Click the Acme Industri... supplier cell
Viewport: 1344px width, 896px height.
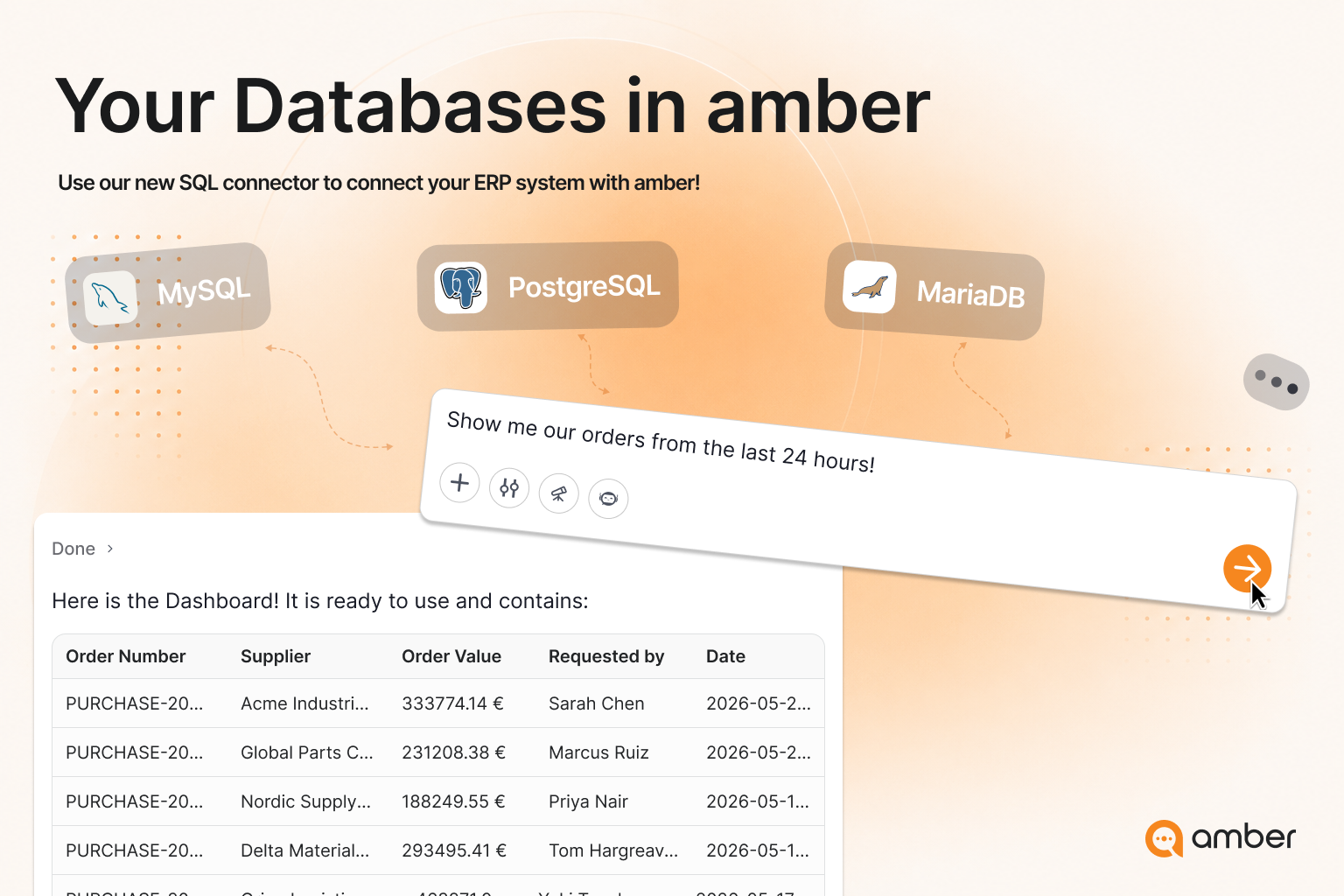point(305,703)
